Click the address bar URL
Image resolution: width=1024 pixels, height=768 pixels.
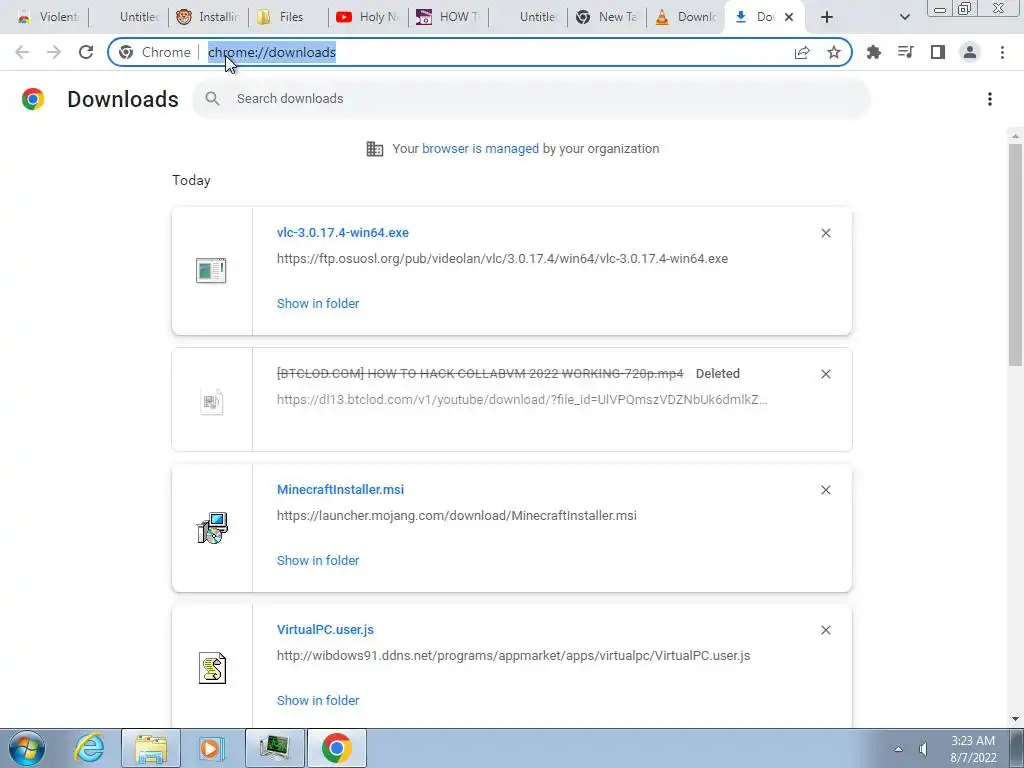(272, 52)
